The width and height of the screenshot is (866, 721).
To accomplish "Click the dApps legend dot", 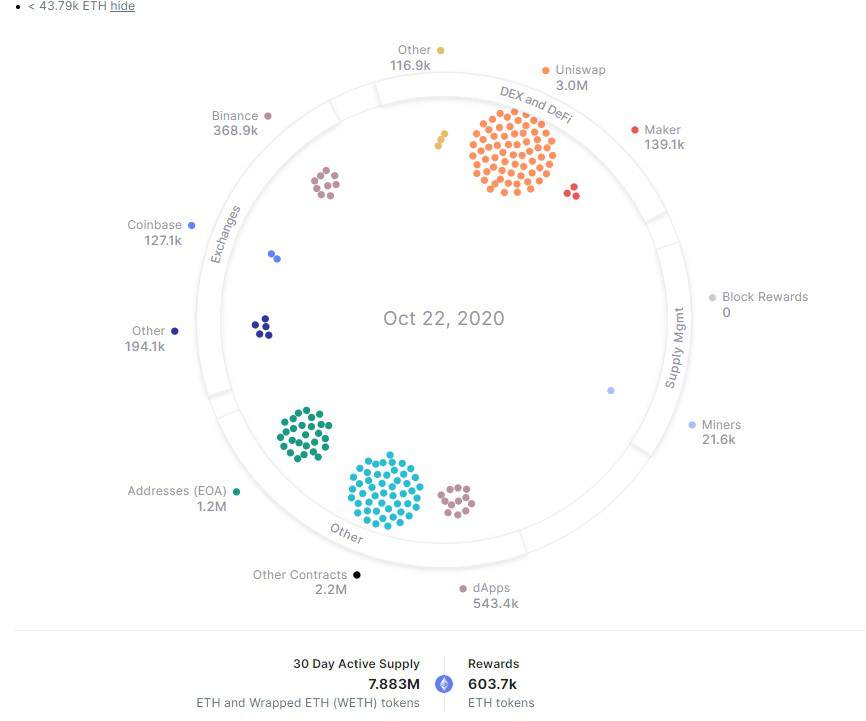I will pyautogui.click(x=463, y=588).
